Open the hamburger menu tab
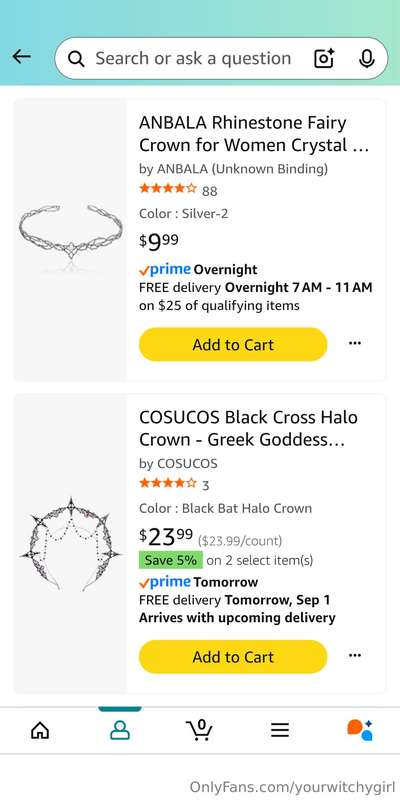 pyautogui.click(x=280, y=731)
